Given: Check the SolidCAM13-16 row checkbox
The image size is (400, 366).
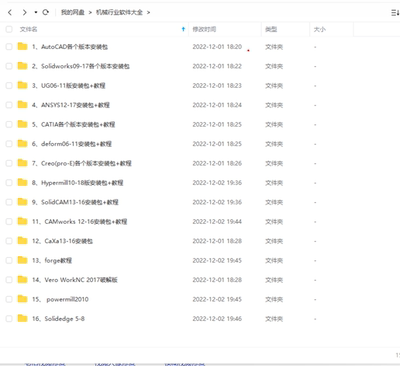Looking at the screenshot, I should (x=9, y=202).
